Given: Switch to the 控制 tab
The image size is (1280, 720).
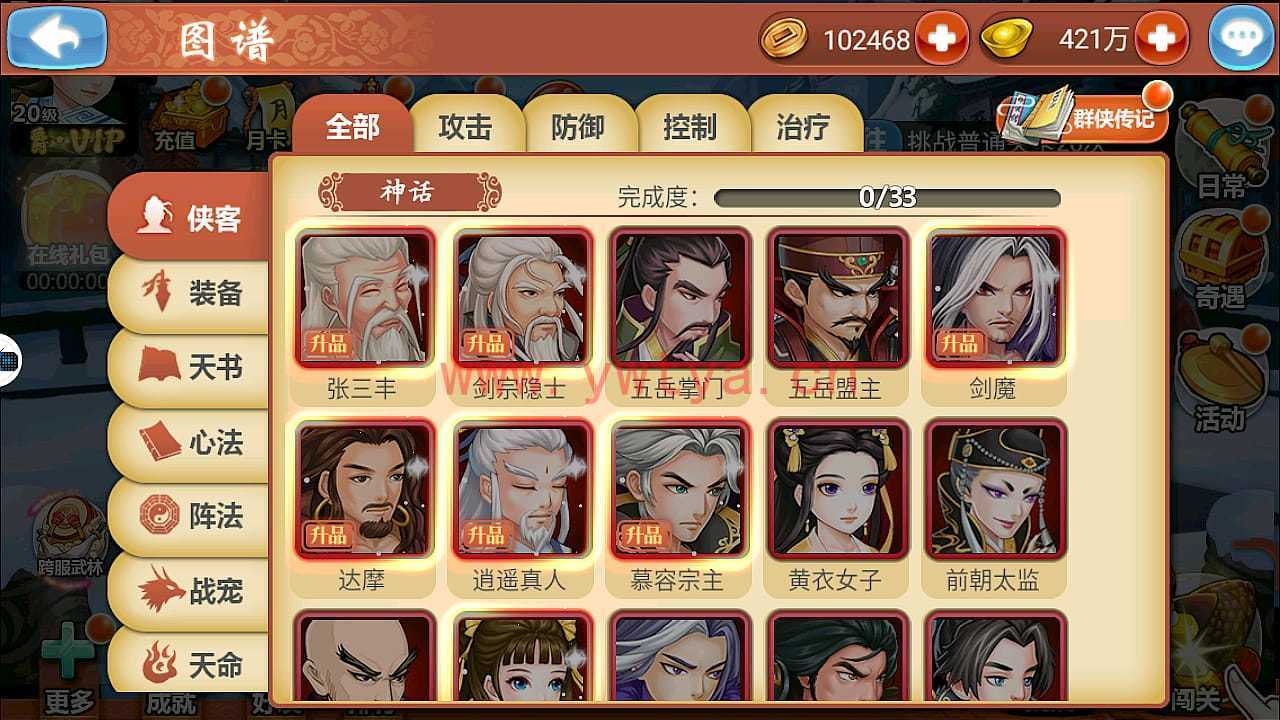Looking at the screenshot, I should (x=690, y=126).
